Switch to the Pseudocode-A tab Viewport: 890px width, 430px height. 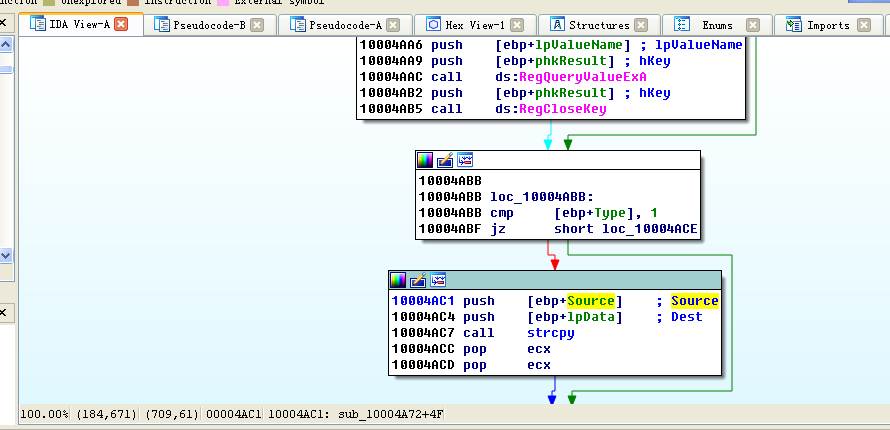pyautogui.click(x=343, y=25)
